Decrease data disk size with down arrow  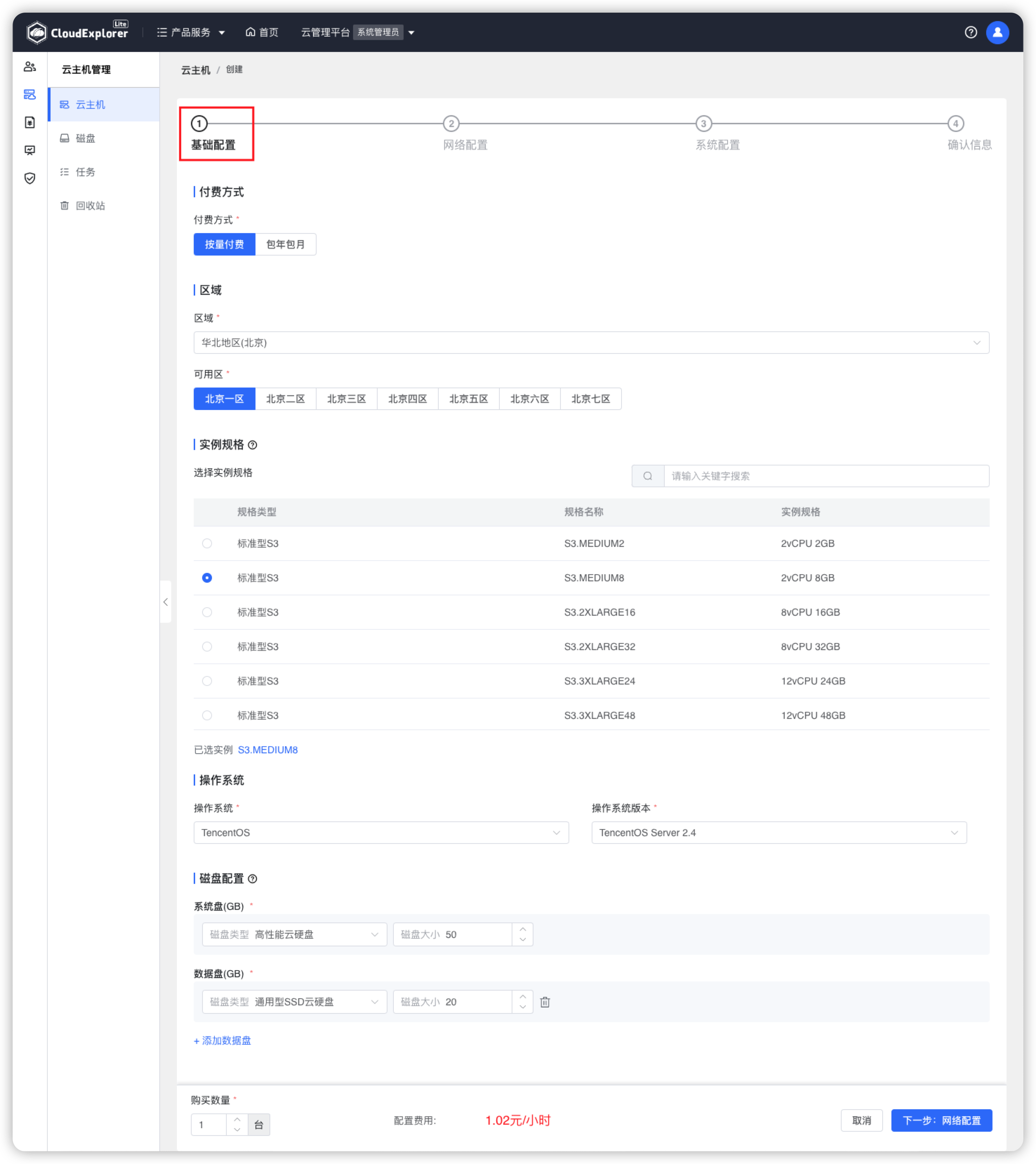pos(523,1007)
